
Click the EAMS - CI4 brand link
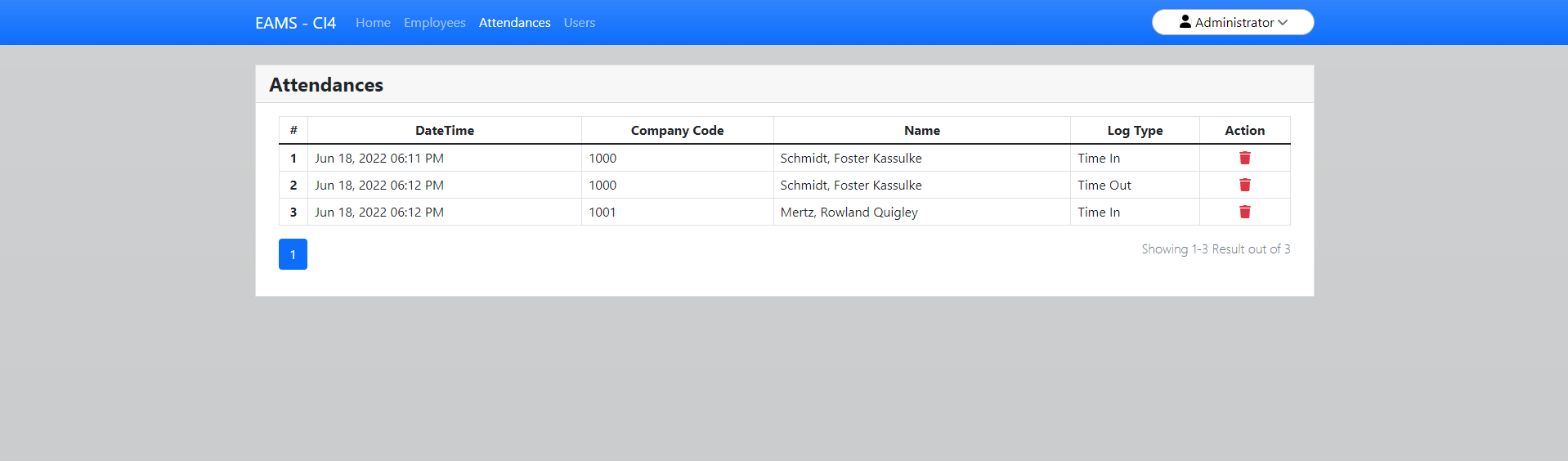pyautogui.click(x=295, y=23)
